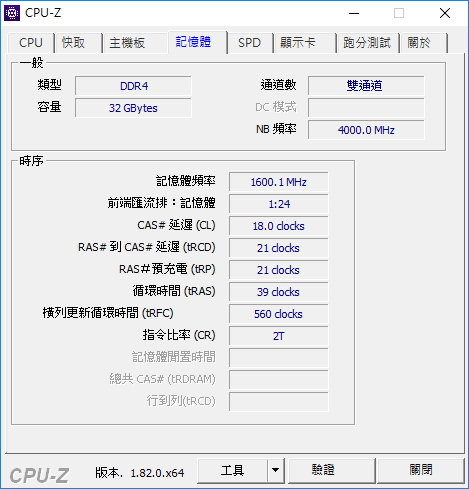Click the empty 總共 CAS# (tRDRAM) field
The image size is (469, 489).
click(279, 380)
